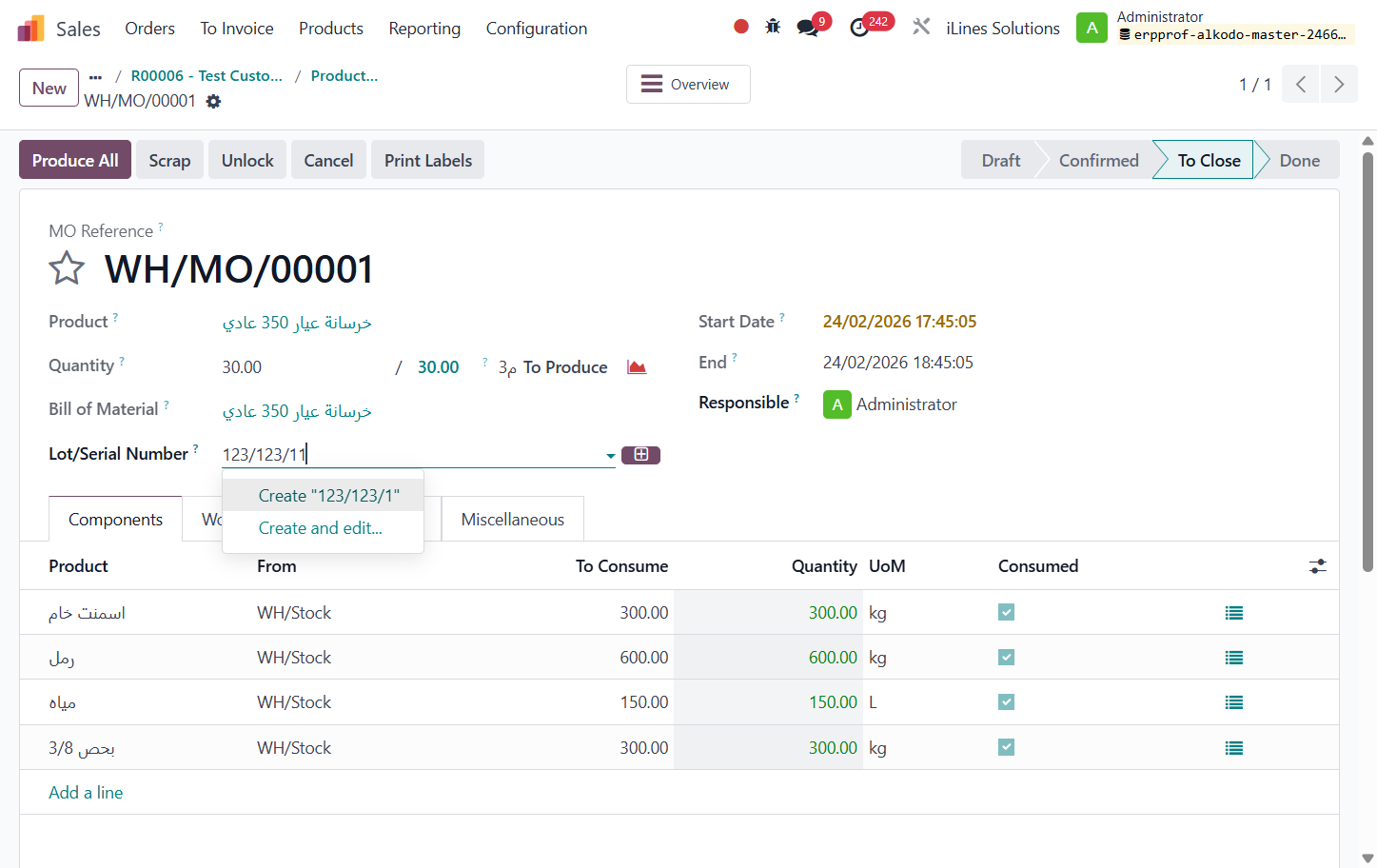Image resolution: width=1377 pixels, height=868 pixels.
Task: Open activities clock icon showing 242
Action: coord(859,28)
